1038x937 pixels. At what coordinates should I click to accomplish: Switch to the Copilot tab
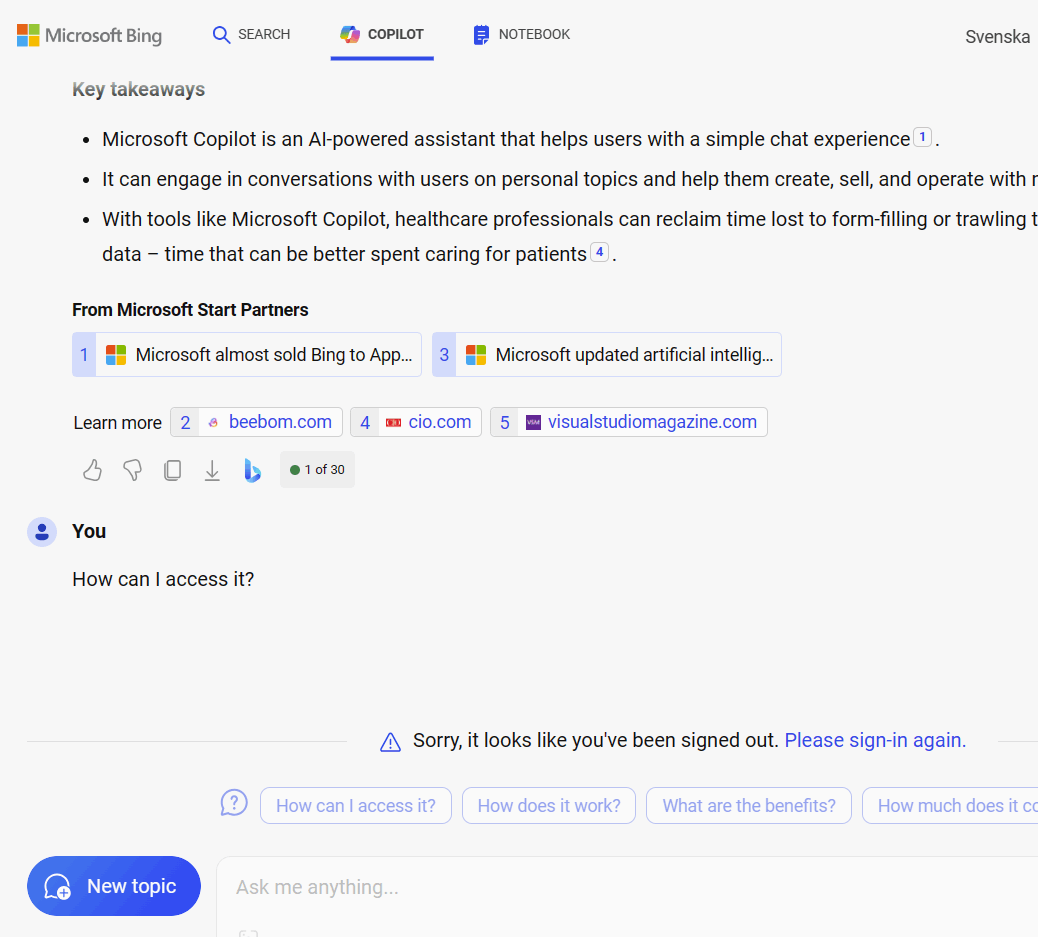[x=382, y=34]
